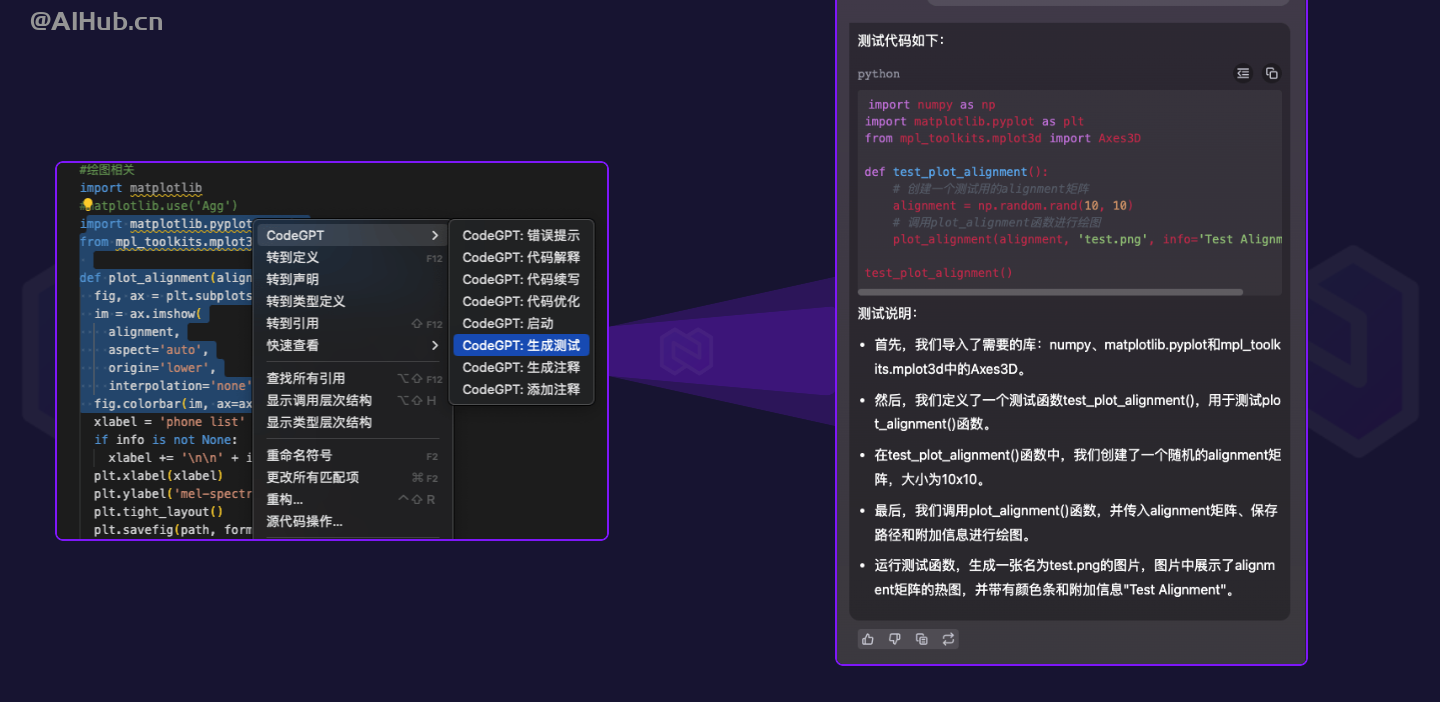Click 显示调用层次结构
Screen dimensions: 1440x702
pos(353,400)
